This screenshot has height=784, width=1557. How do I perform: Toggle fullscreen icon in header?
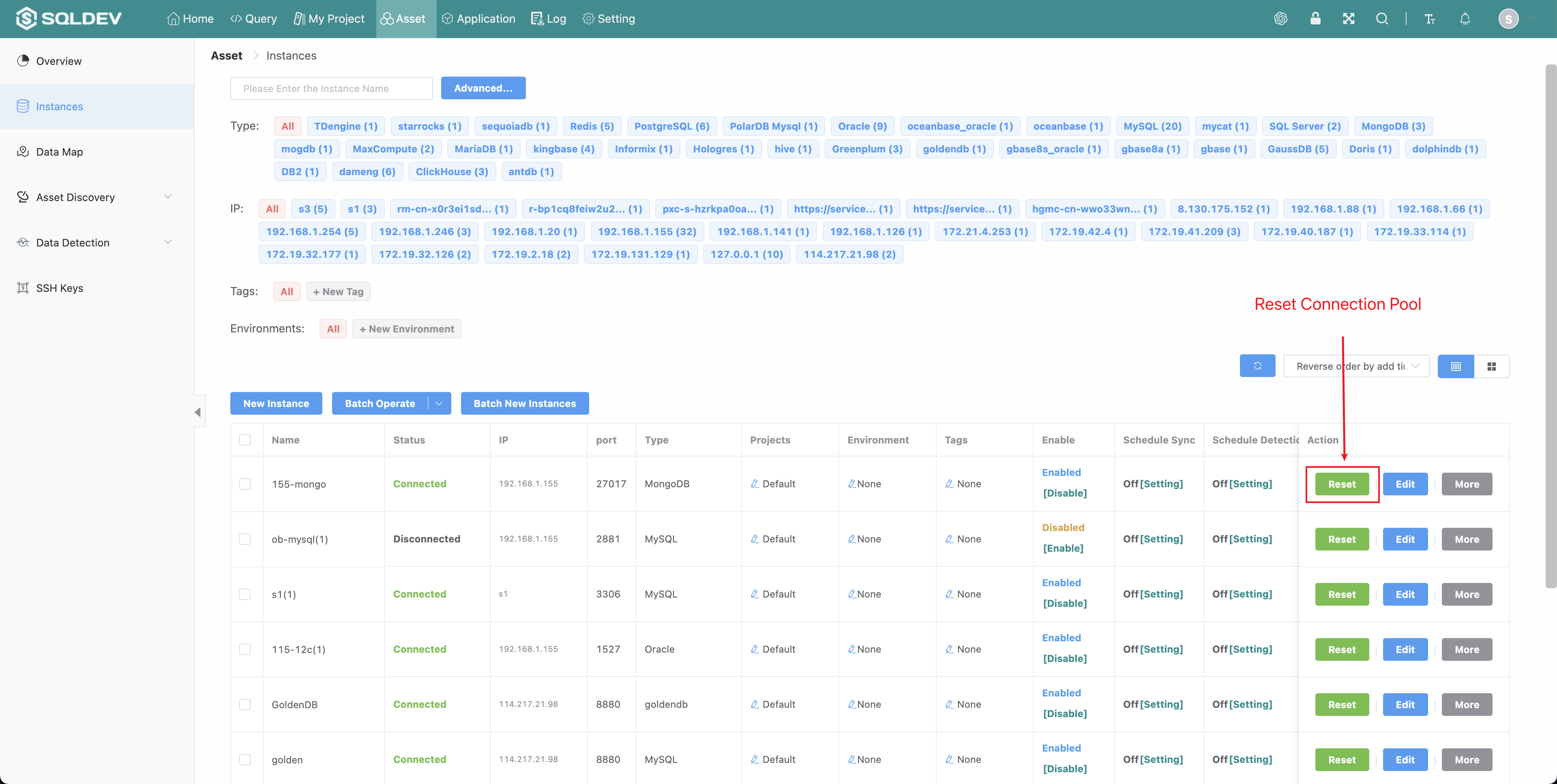point(1349,19)
